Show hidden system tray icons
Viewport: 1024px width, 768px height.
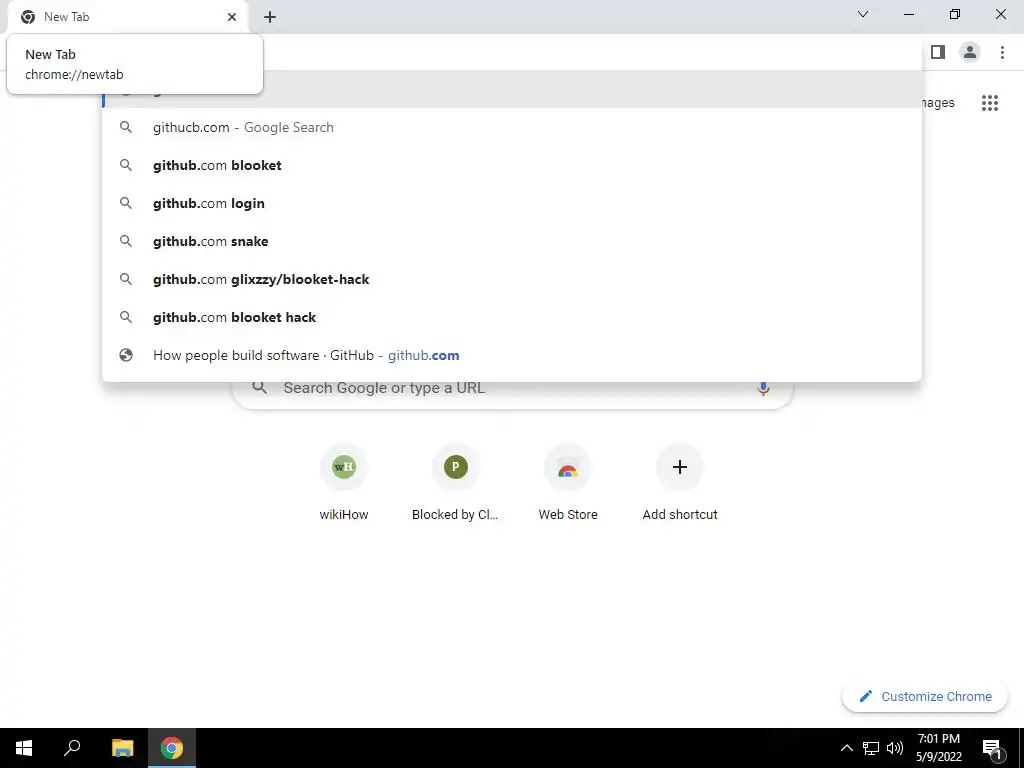pos(846,748)
